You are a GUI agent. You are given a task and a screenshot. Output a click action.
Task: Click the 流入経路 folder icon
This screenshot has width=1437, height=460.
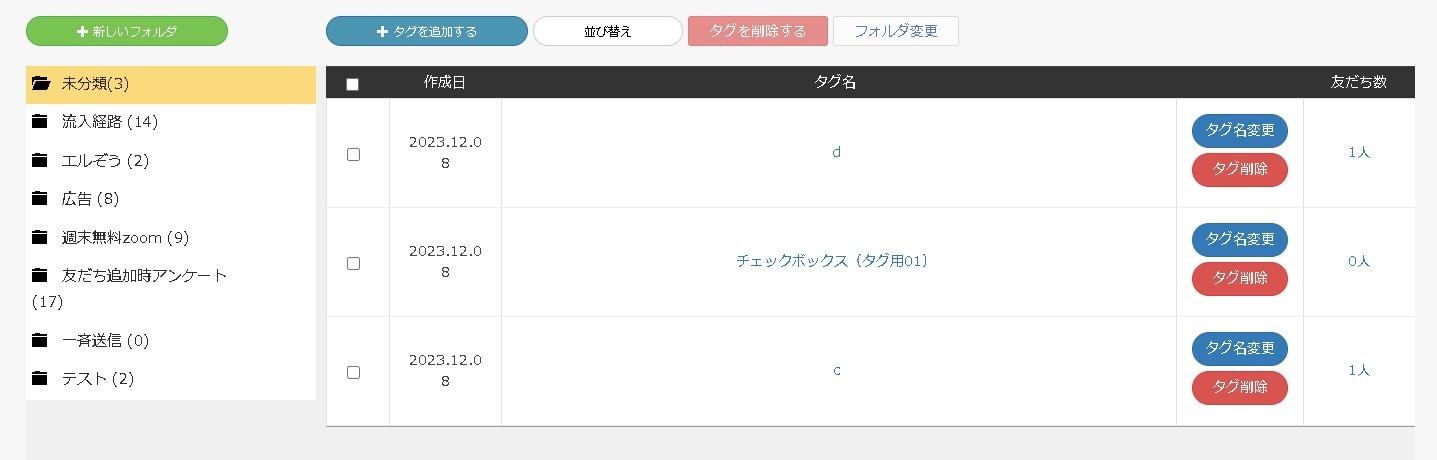point(40,122)
